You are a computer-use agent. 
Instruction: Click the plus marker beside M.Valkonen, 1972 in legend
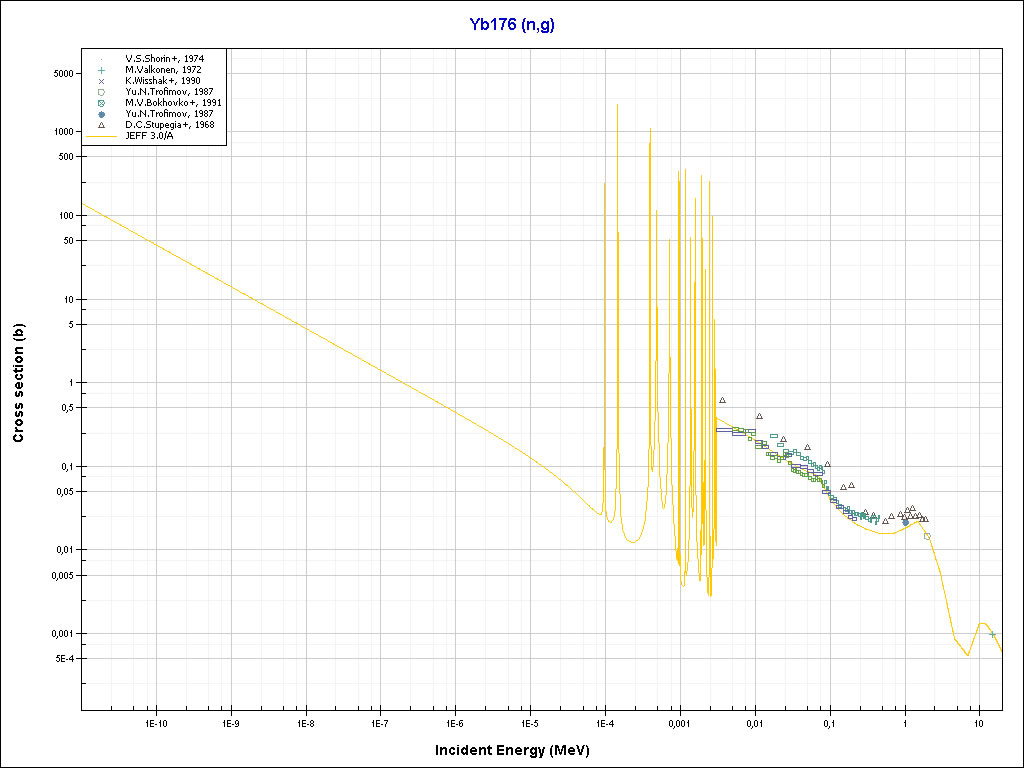coord(102,70)
